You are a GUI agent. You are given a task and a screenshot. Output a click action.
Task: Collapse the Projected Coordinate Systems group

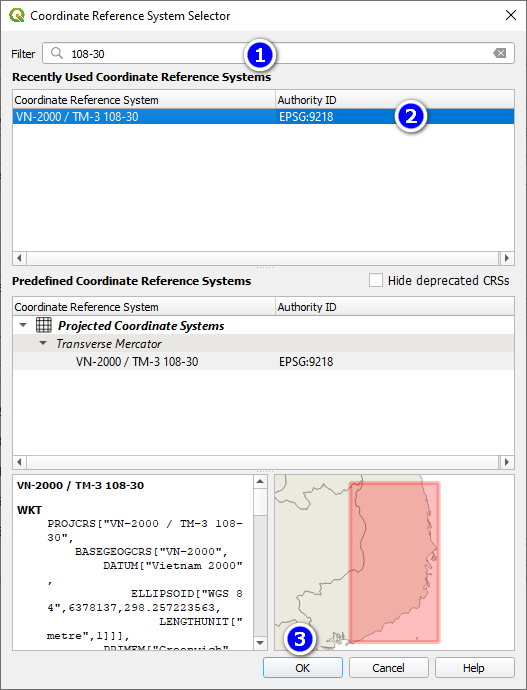(23, 325)
